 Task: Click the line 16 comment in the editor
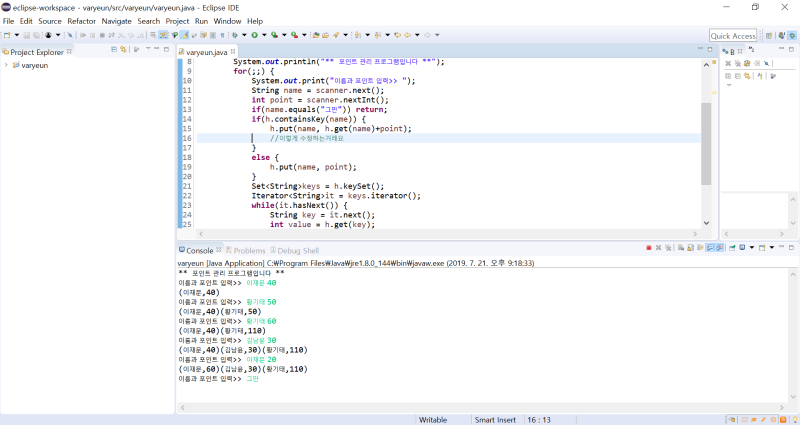307,138
